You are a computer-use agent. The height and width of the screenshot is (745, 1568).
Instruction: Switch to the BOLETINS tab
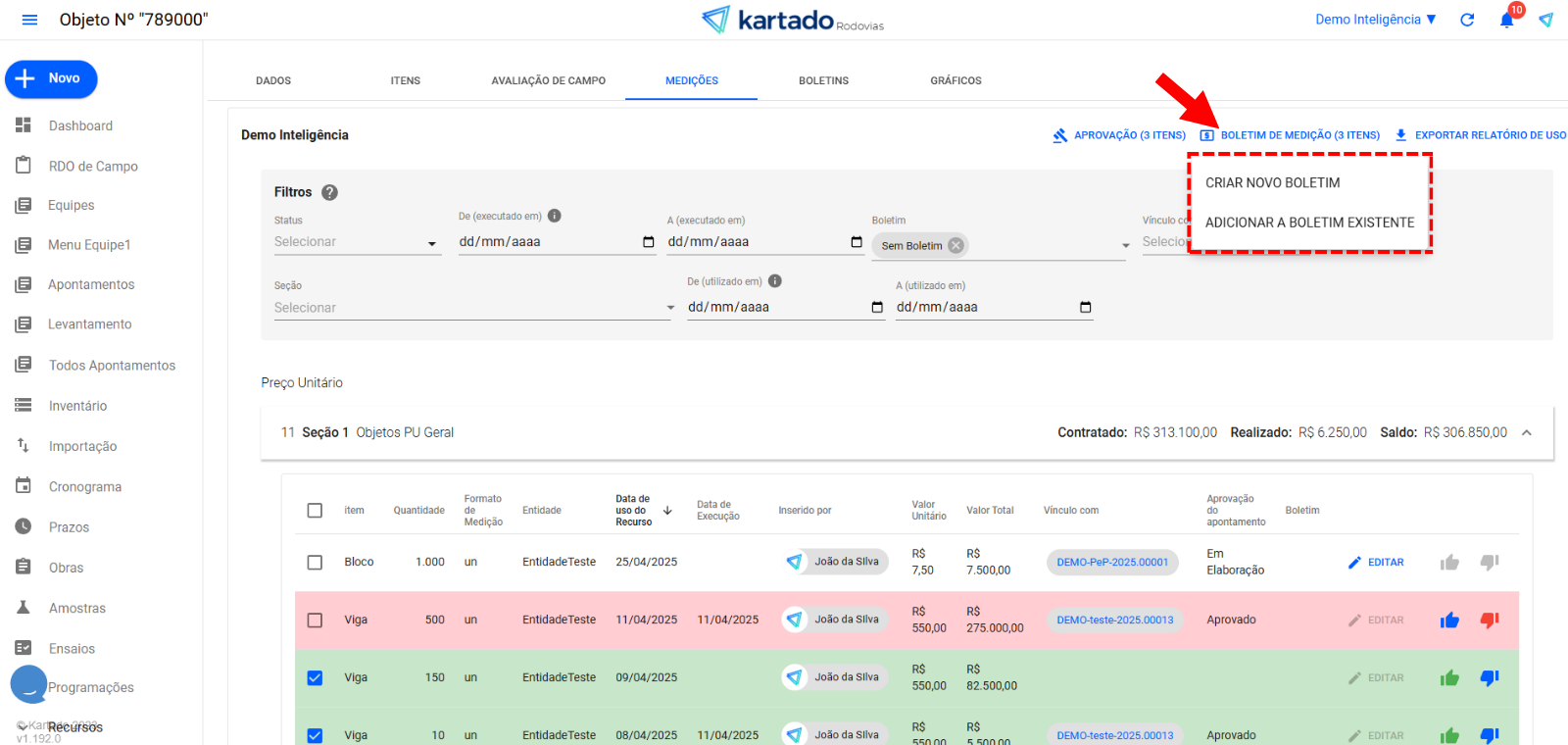point(823,80)
